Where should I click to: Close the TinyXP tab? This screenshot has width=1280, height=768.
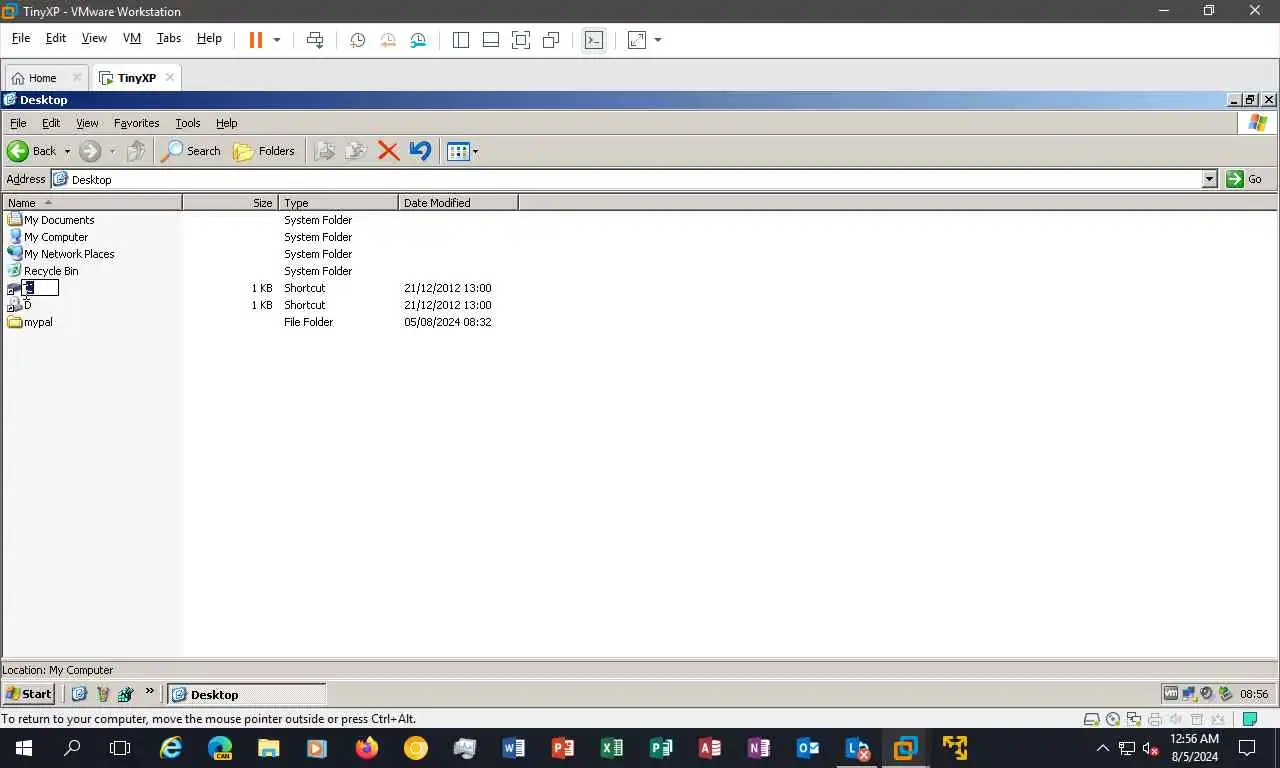click(170, 77)
